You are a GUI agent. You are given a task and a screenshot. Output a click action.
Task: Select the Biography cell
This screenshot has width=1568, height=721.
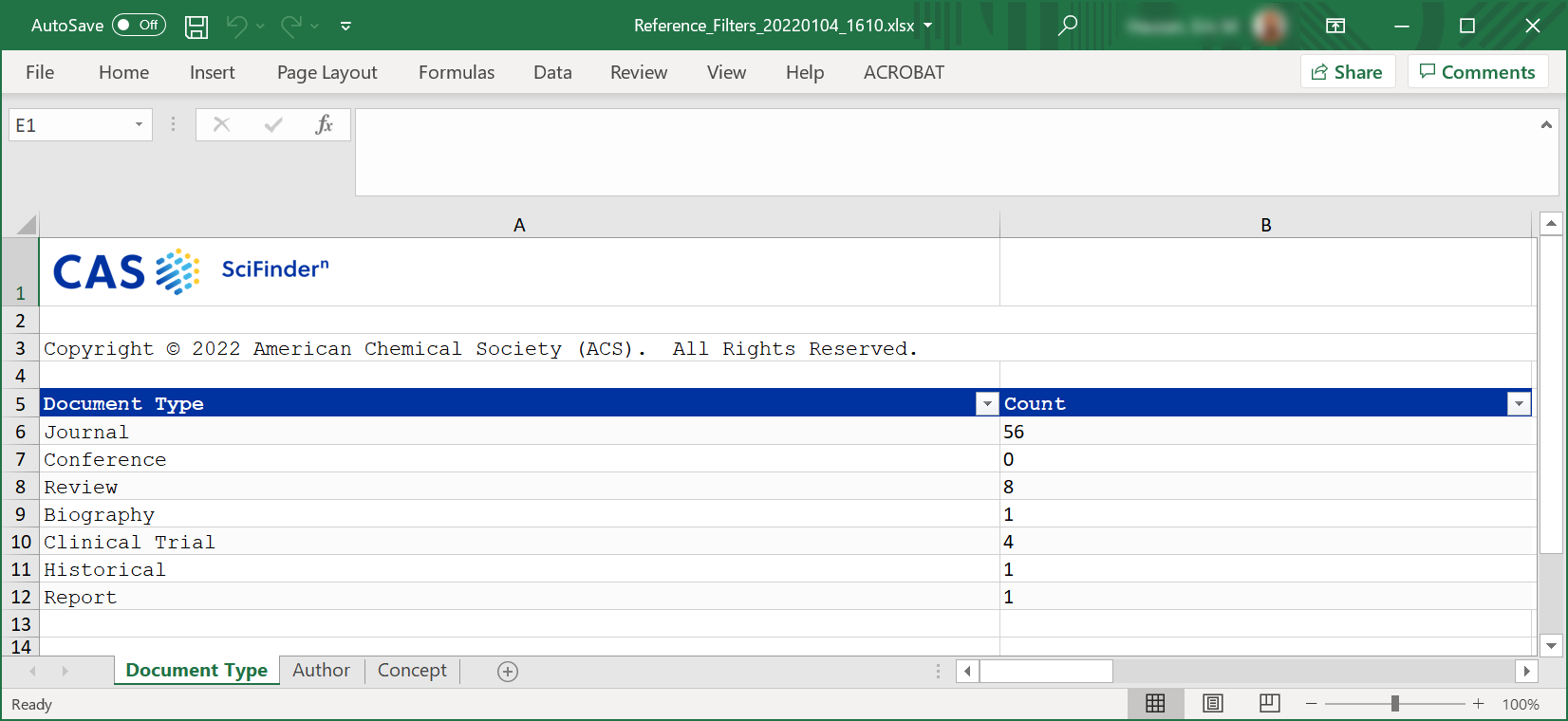click(x=519, y=514)
